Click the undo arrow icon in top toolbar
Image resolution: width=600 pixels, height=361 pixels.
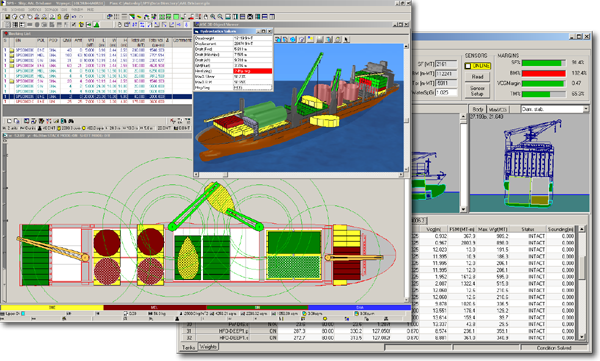coord(74,16)
